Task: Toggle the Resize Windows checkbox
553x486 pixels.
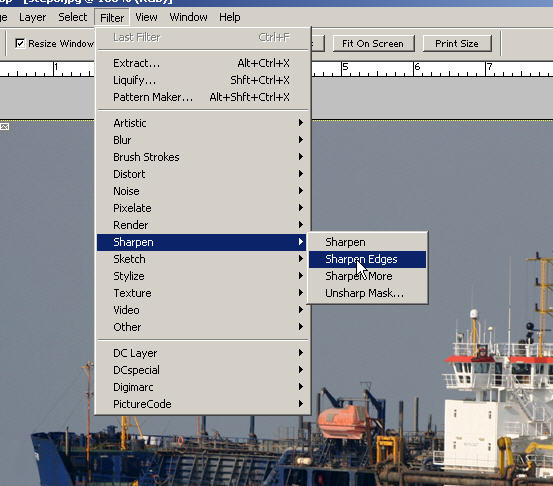Action: click(x=20, y=43)
